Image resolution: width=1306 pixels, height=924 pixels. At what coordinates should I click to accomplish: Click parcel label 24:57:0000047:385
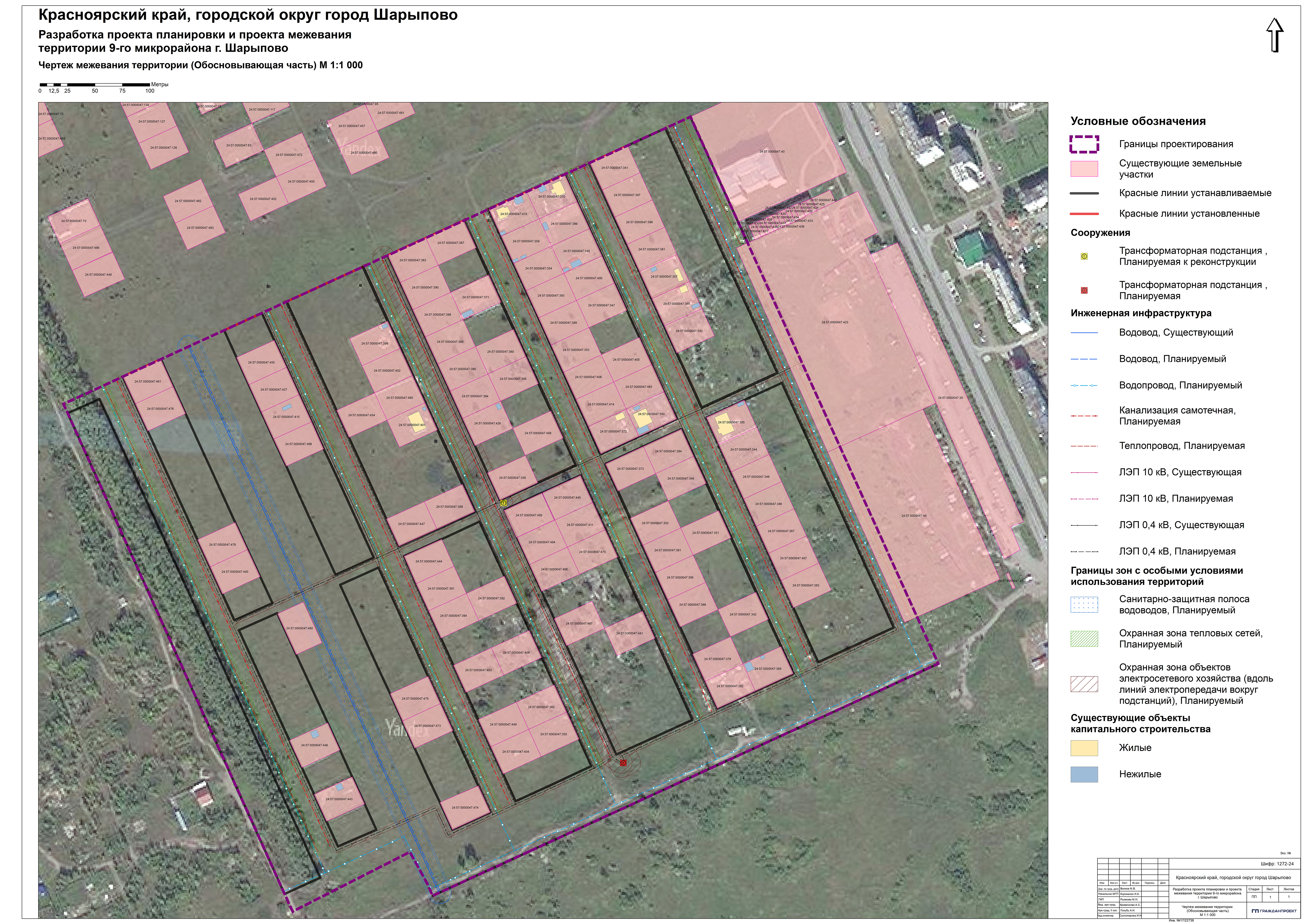point(731,423)
